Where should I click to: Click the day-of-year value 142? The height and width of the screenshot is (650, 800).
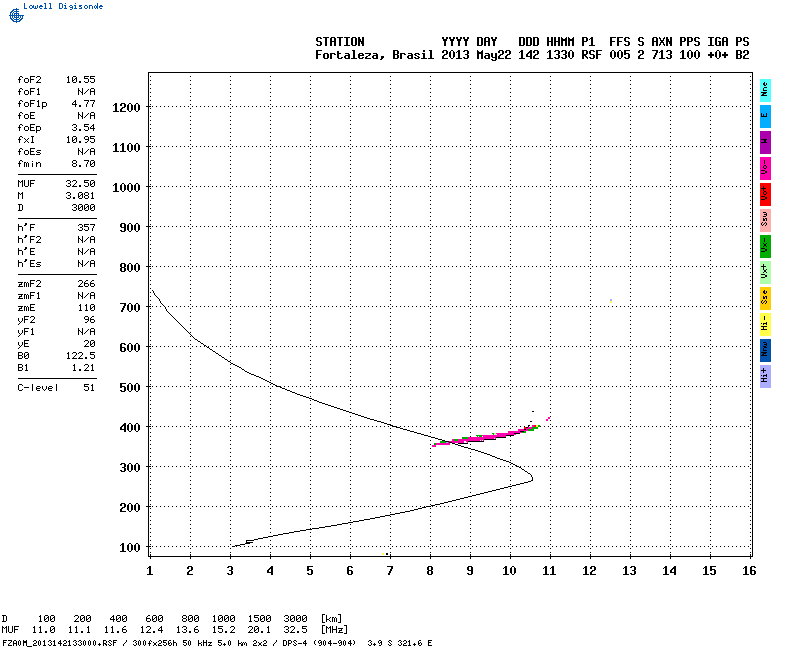pos(529,55)
